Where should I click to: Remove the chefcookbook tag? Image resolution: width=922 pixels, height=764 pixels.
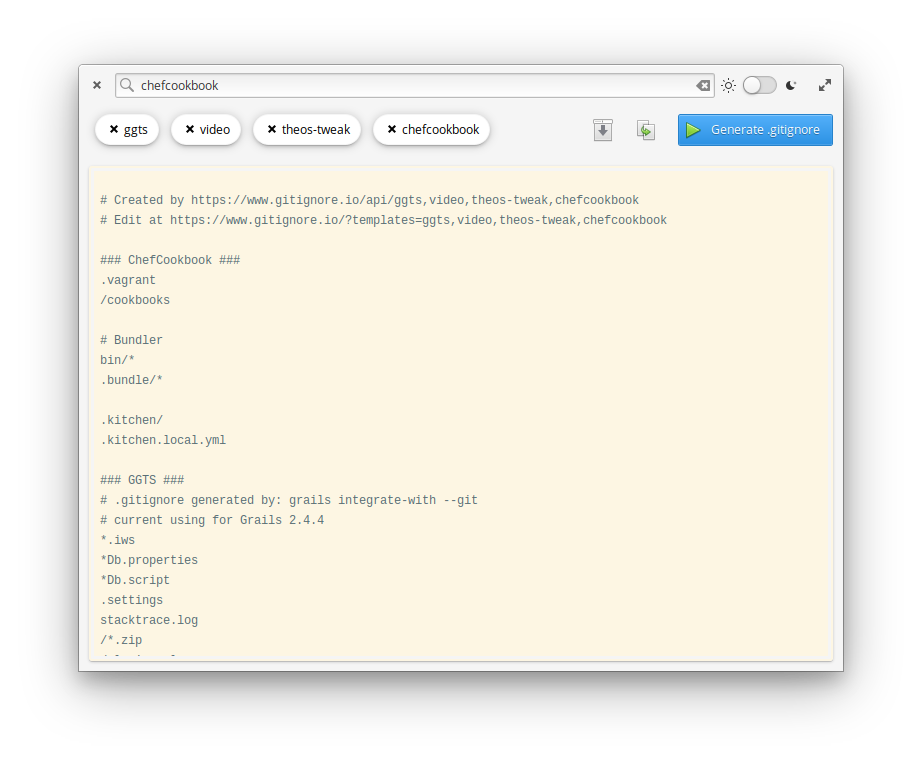(392, 130)
